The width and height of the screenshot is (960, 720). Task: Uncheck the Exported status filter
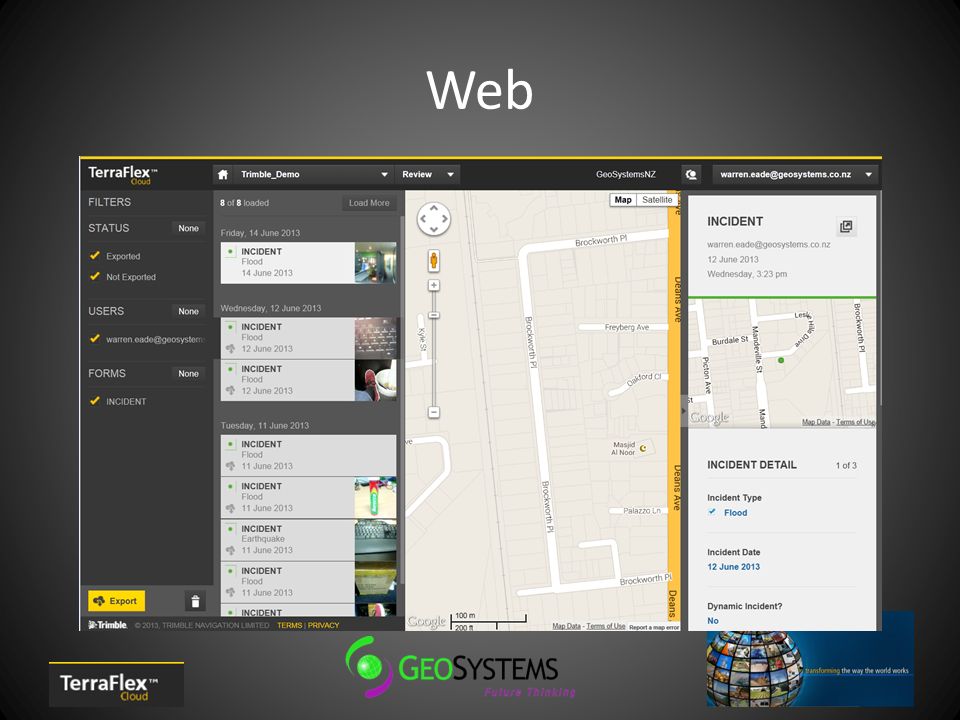click(x=95, y=255)
